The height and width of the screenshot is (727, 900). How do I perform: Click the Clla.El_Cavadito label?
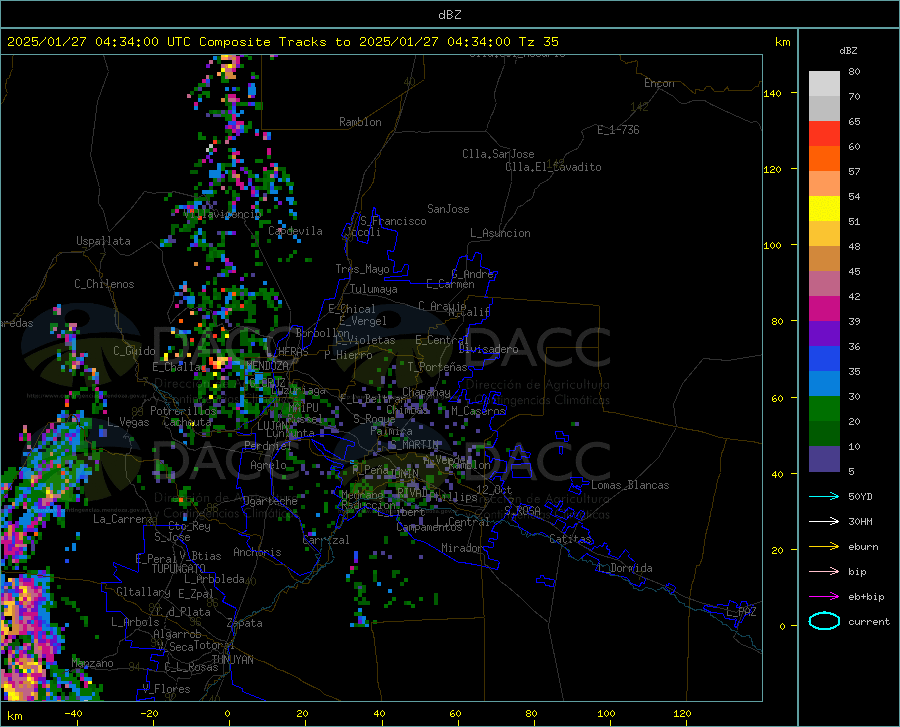pos(553,167)
